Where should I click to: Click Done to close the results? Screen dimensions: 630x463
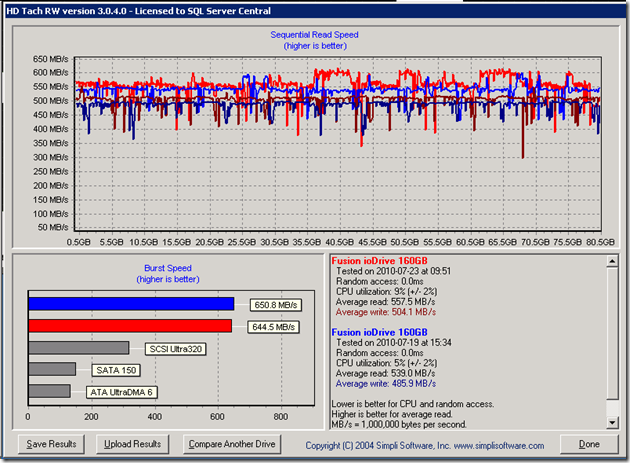[588, 444]
